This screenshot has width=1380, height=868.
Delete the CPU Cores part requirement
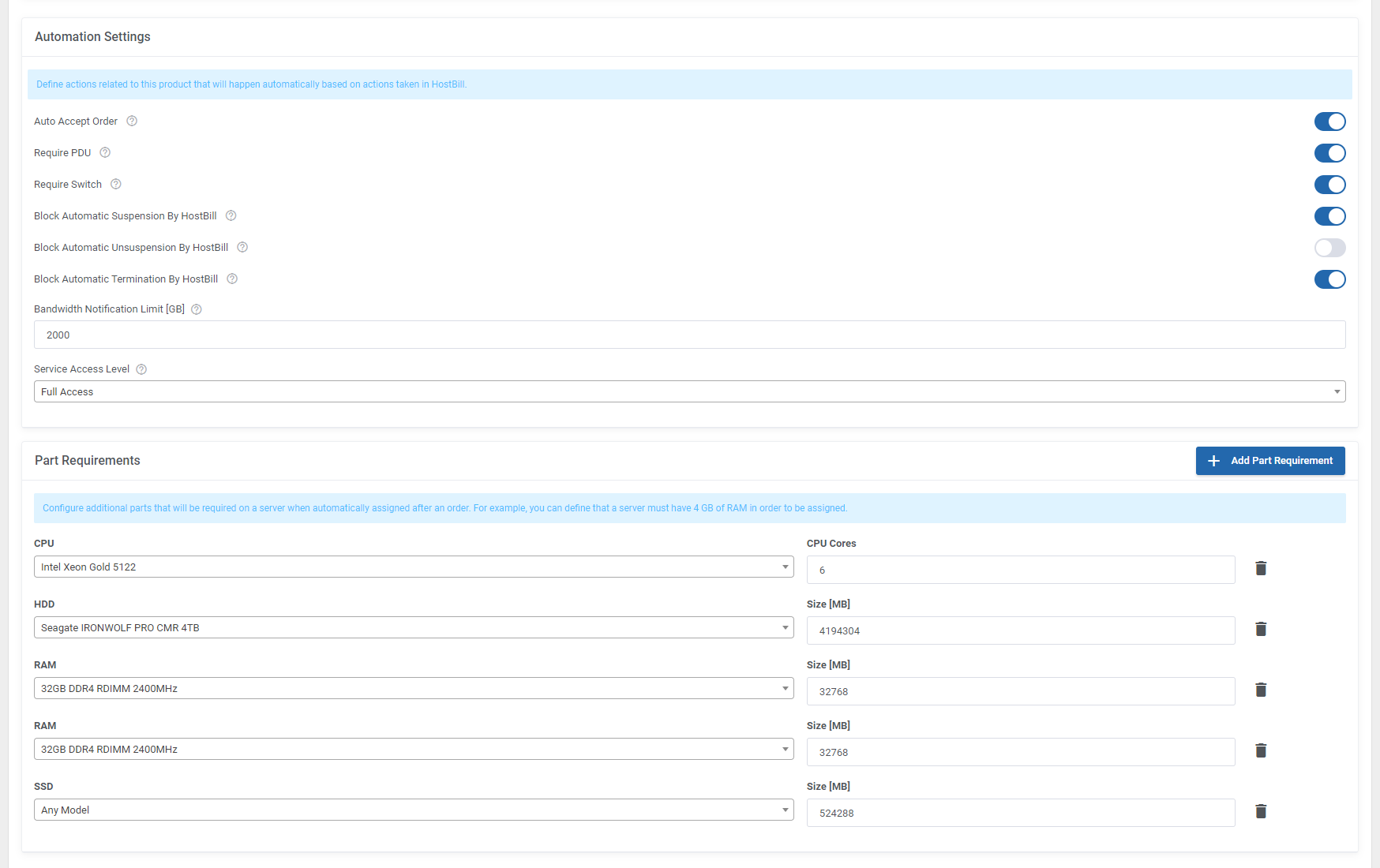point(1261,568)
